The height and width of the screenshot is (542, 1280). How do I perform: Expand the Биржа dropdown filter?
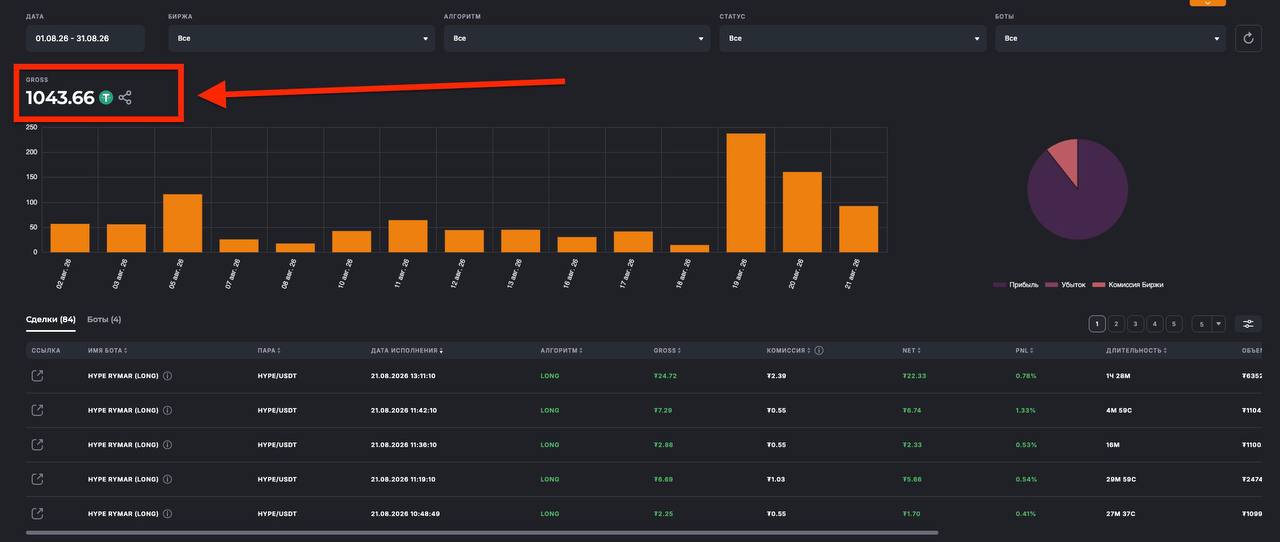click(302, 38)
